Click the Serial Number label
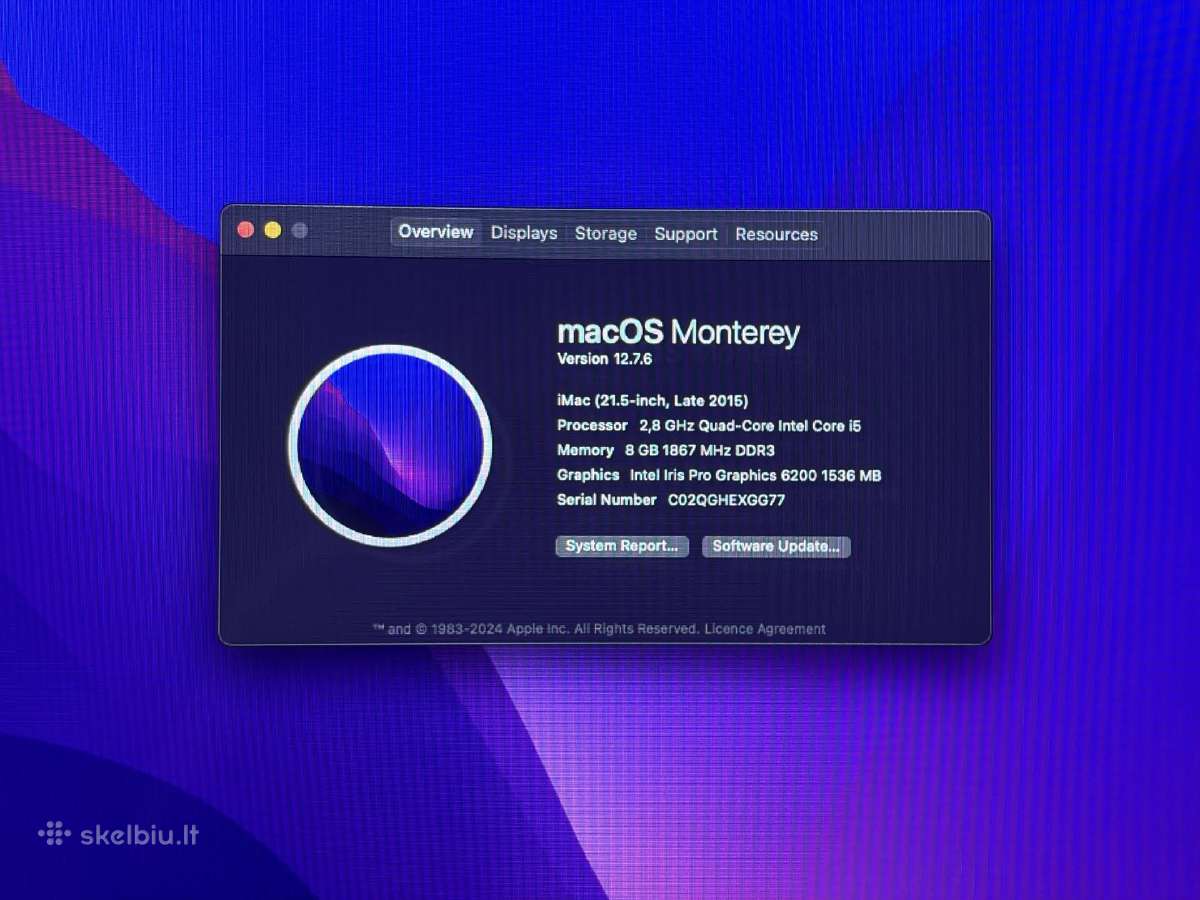This screenshot has height=900, width=1200. (x=606, y=499)
